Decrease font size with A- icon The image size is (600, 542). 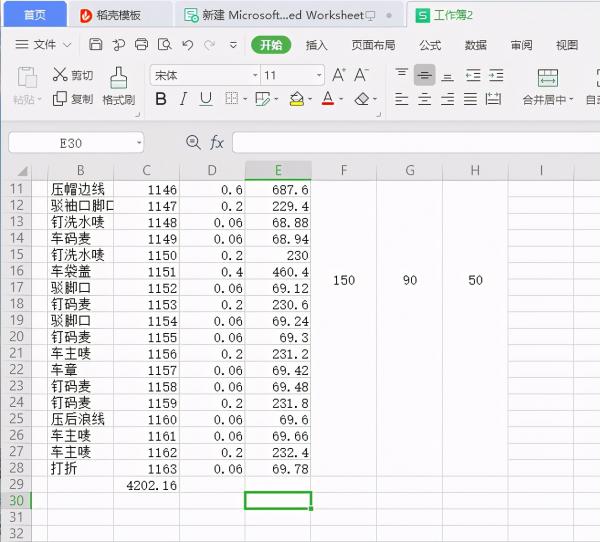pos(361,75)
